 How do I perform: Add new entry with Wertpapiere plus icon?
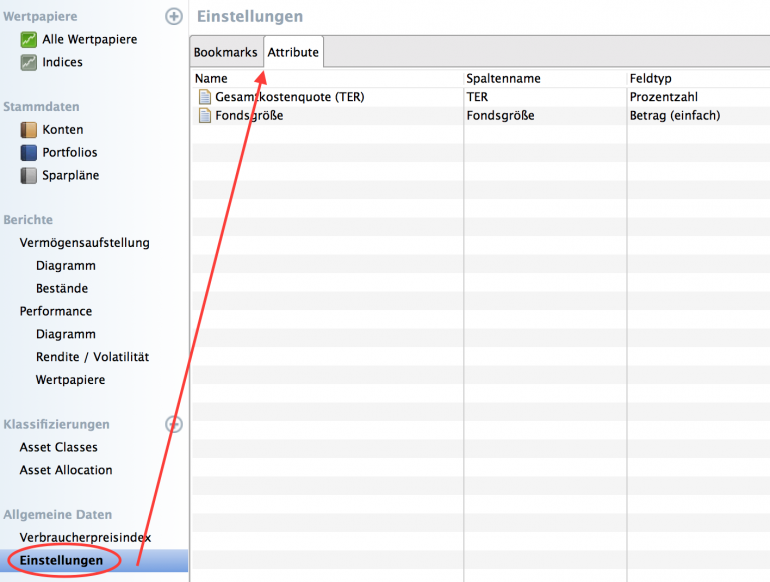click(x=174, y=17)
